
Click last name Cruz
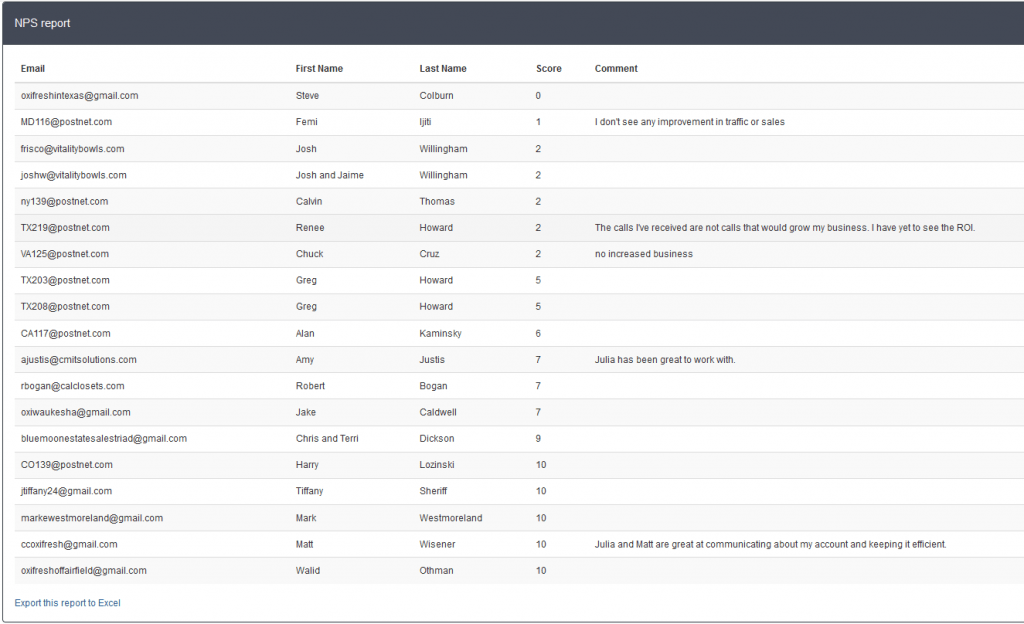pos(429,254)
